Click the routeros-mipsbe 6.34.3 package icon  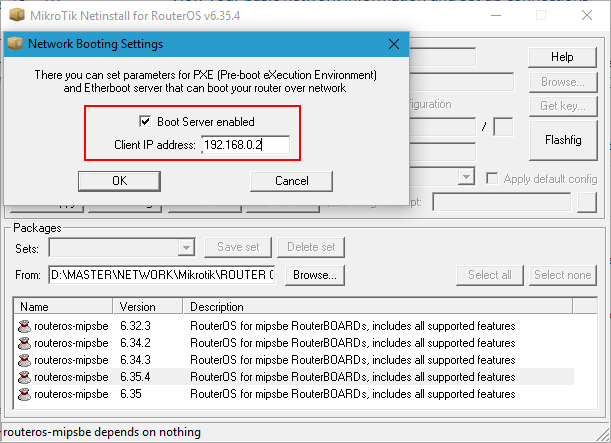pyautogui.click(x=24, y=360)
